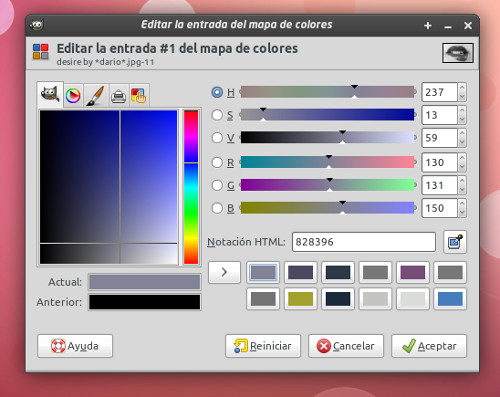Maximize the dialog with plus button

428,26
